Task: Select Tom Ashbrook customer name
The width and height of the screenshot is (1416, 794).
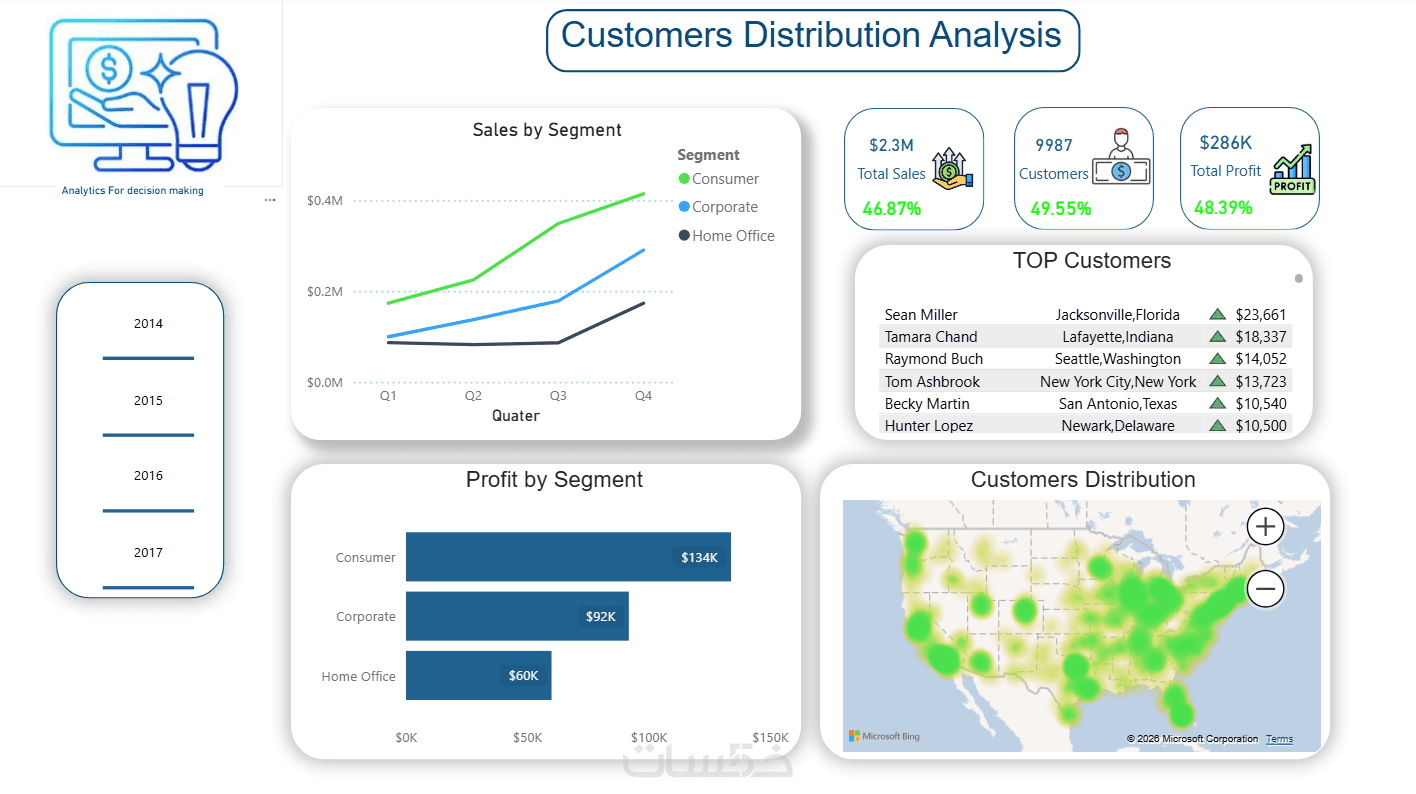Action: (932, 382)
